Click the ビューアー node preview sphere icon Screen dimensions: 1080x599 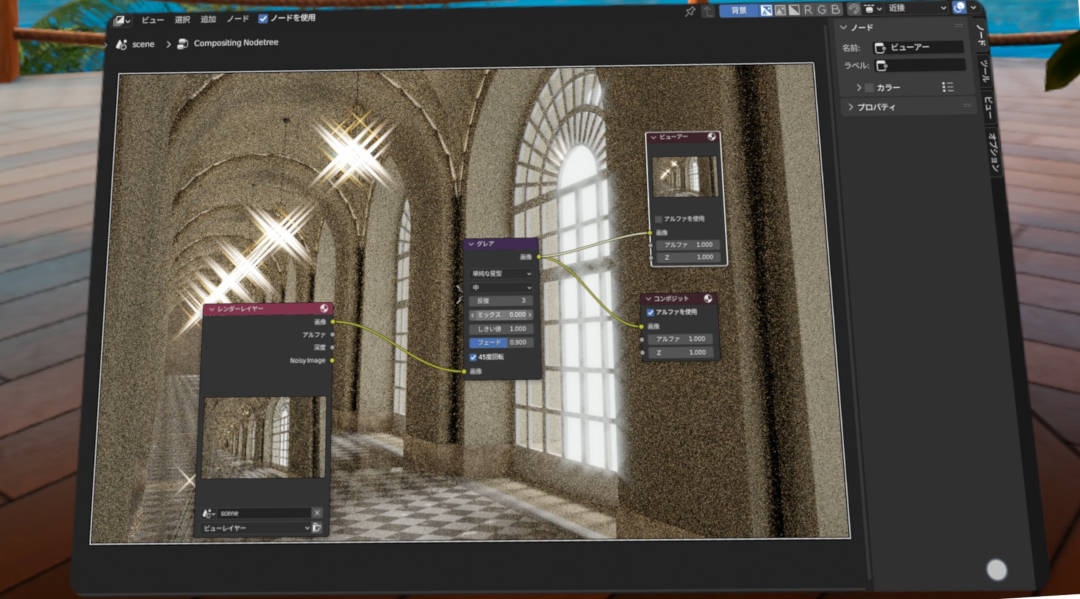pyautogui.click(x=712, y=137)
